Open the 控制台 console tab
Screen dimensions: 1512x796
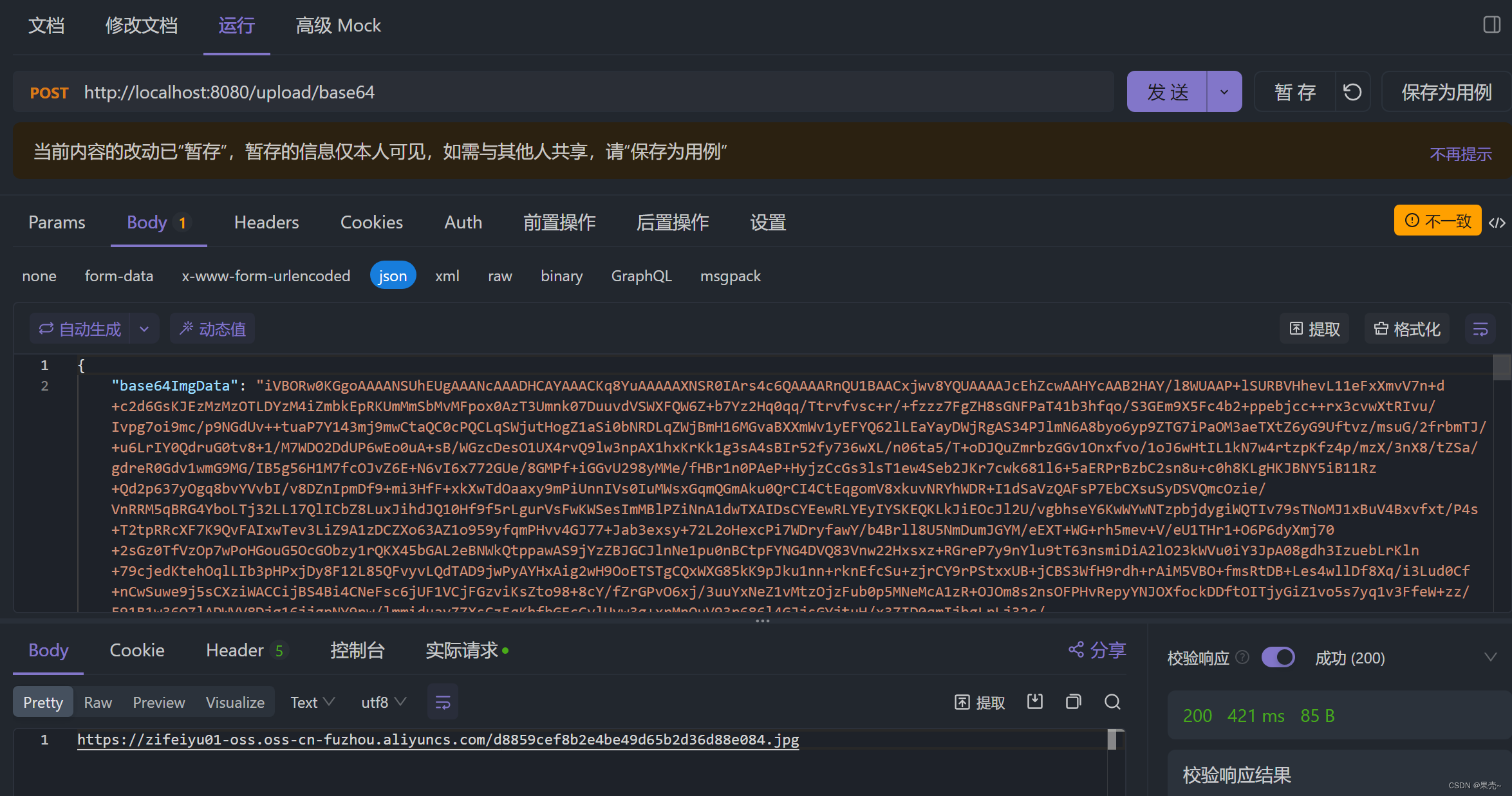(x=357, y=650)
